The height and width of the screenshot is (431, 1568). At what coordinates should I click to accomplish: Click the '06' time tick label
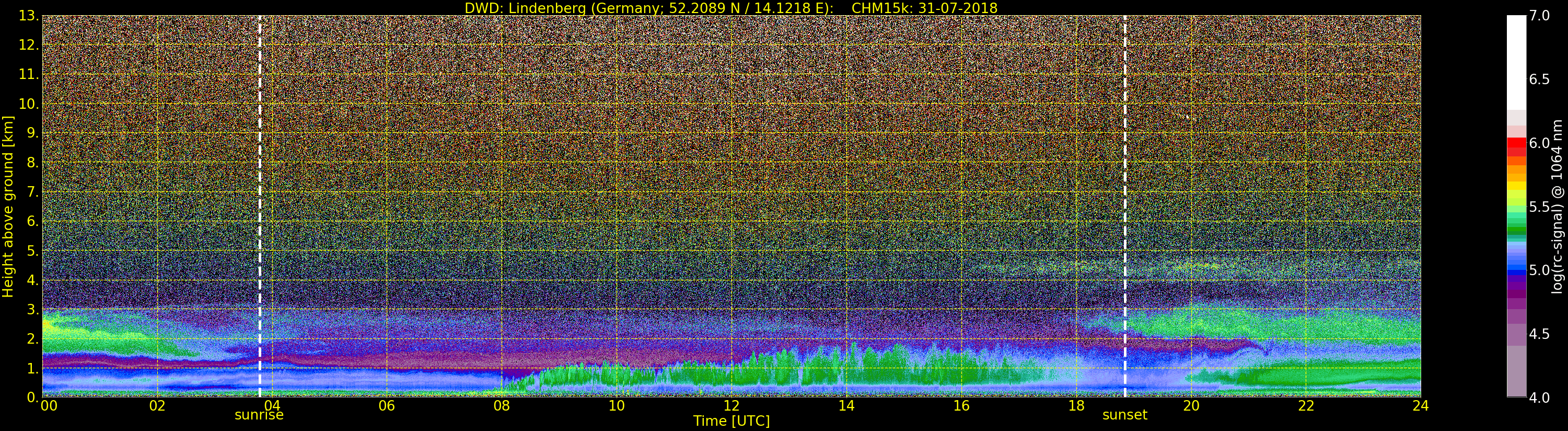[387, 405]
